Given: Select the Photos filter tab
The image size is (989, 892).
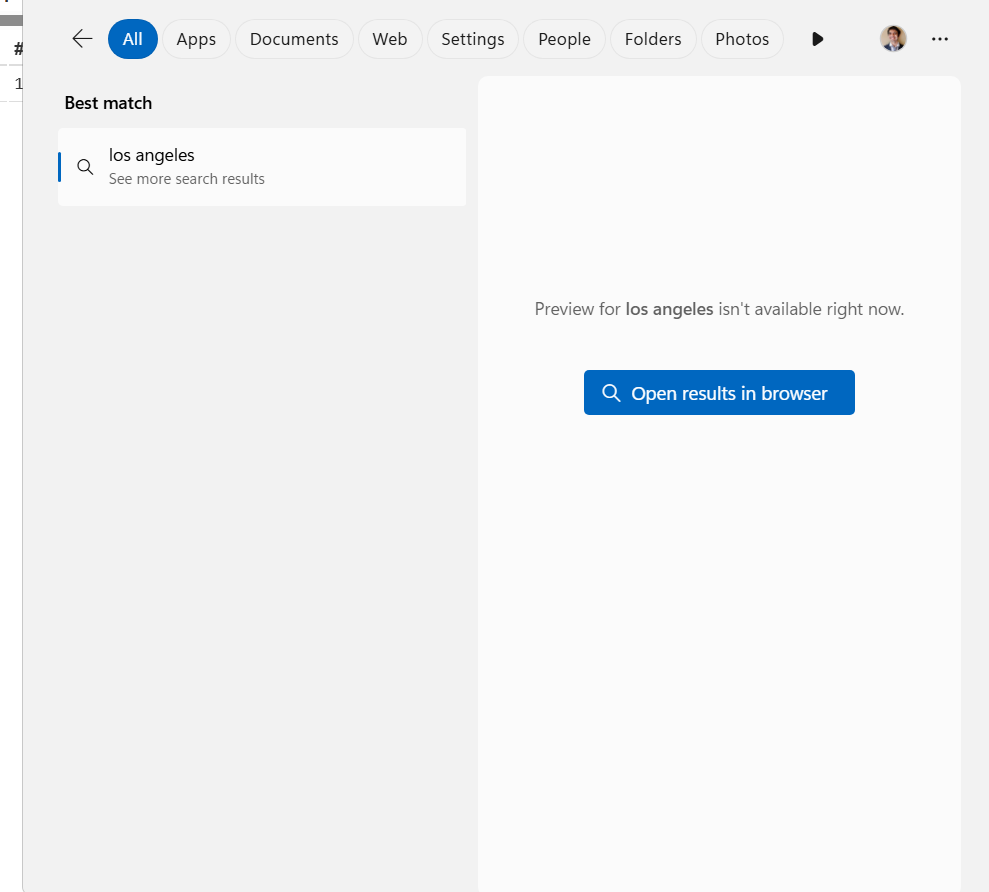Looking at the screenshot, I should click(x=742, y=39).
